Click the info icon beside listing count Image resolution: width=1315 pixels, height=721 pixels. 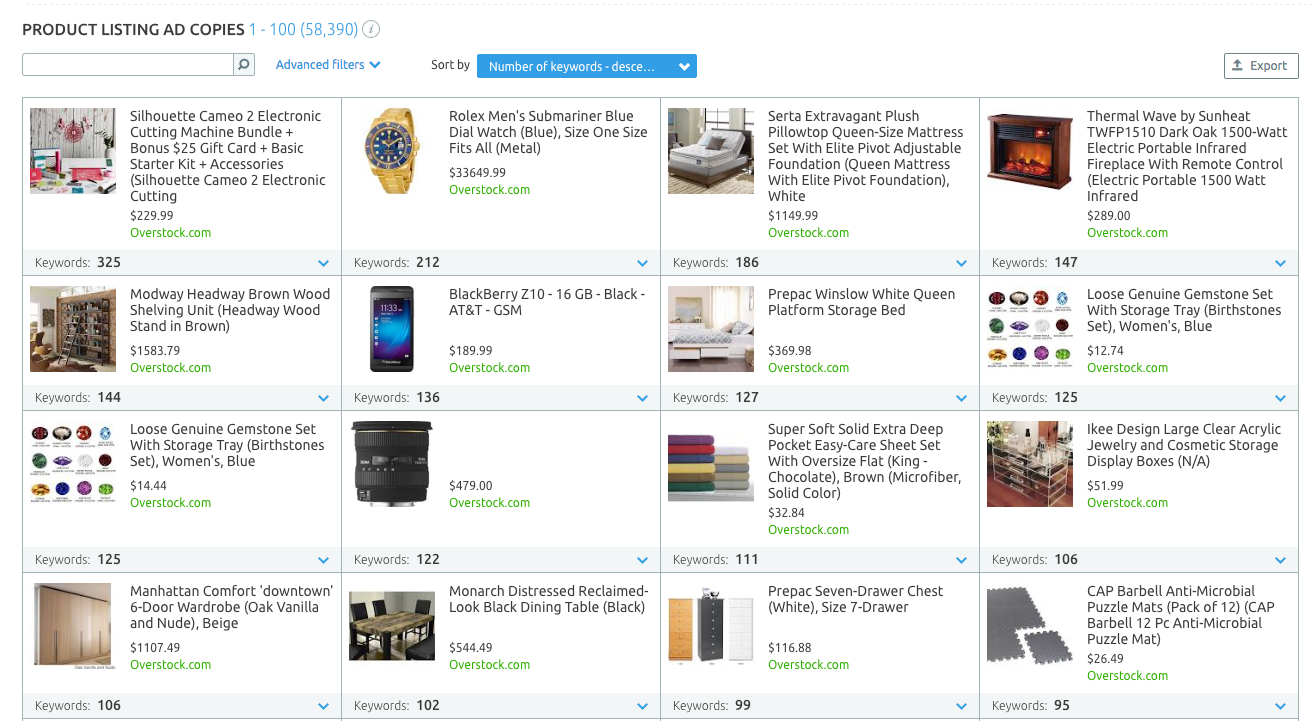click(x=371, y=30)
